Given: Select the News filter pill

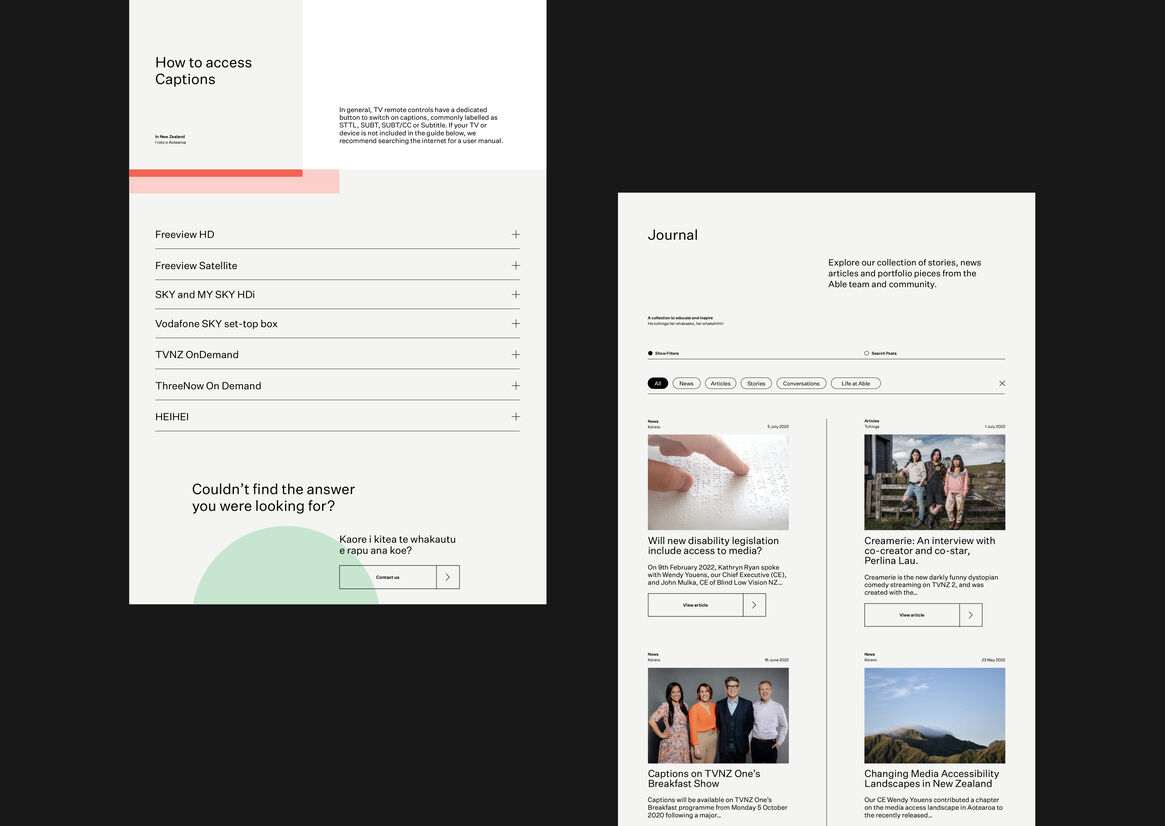Looking at the screenshot, I should coord(687,383).
